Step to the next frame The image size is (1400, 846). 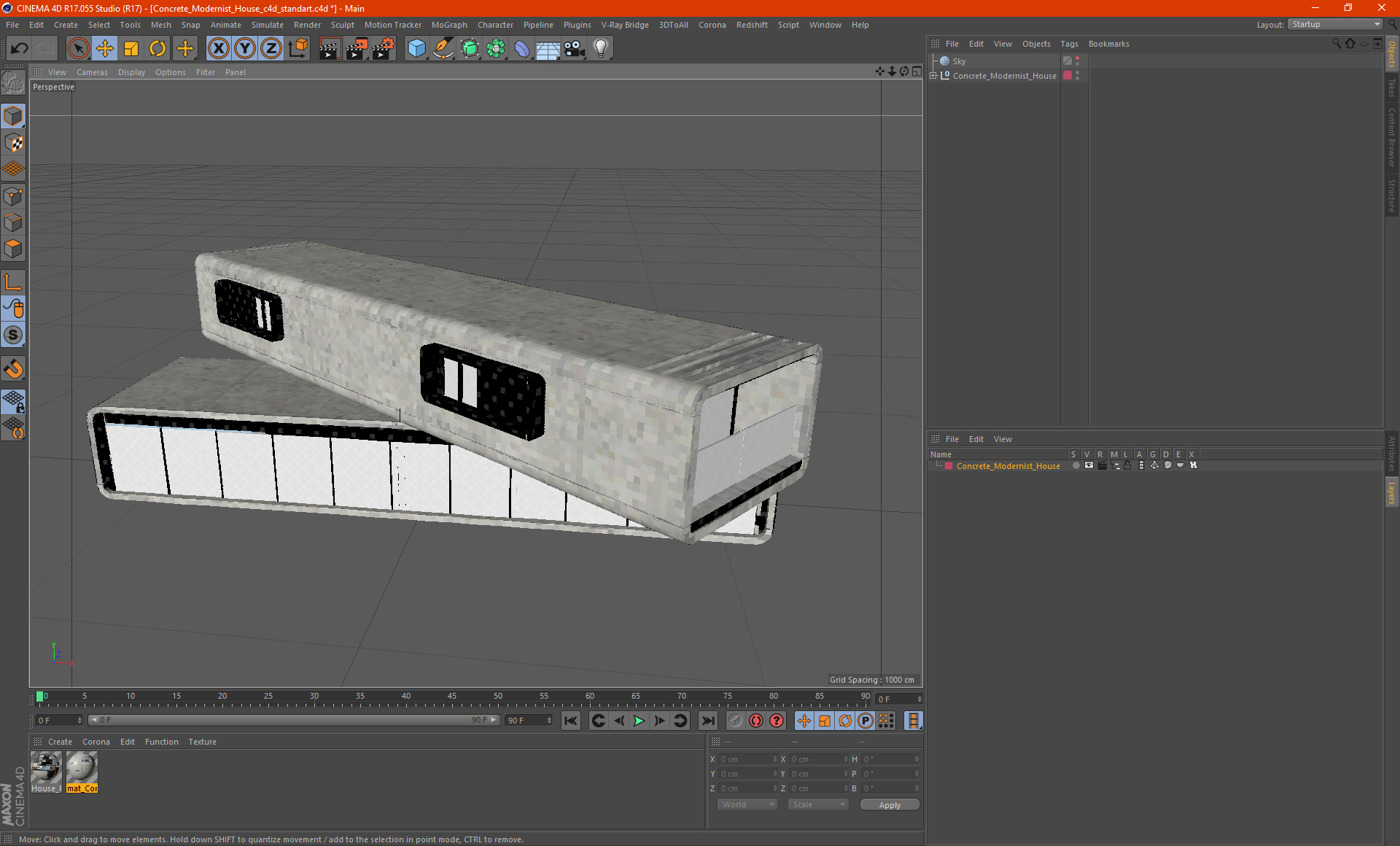659,721
